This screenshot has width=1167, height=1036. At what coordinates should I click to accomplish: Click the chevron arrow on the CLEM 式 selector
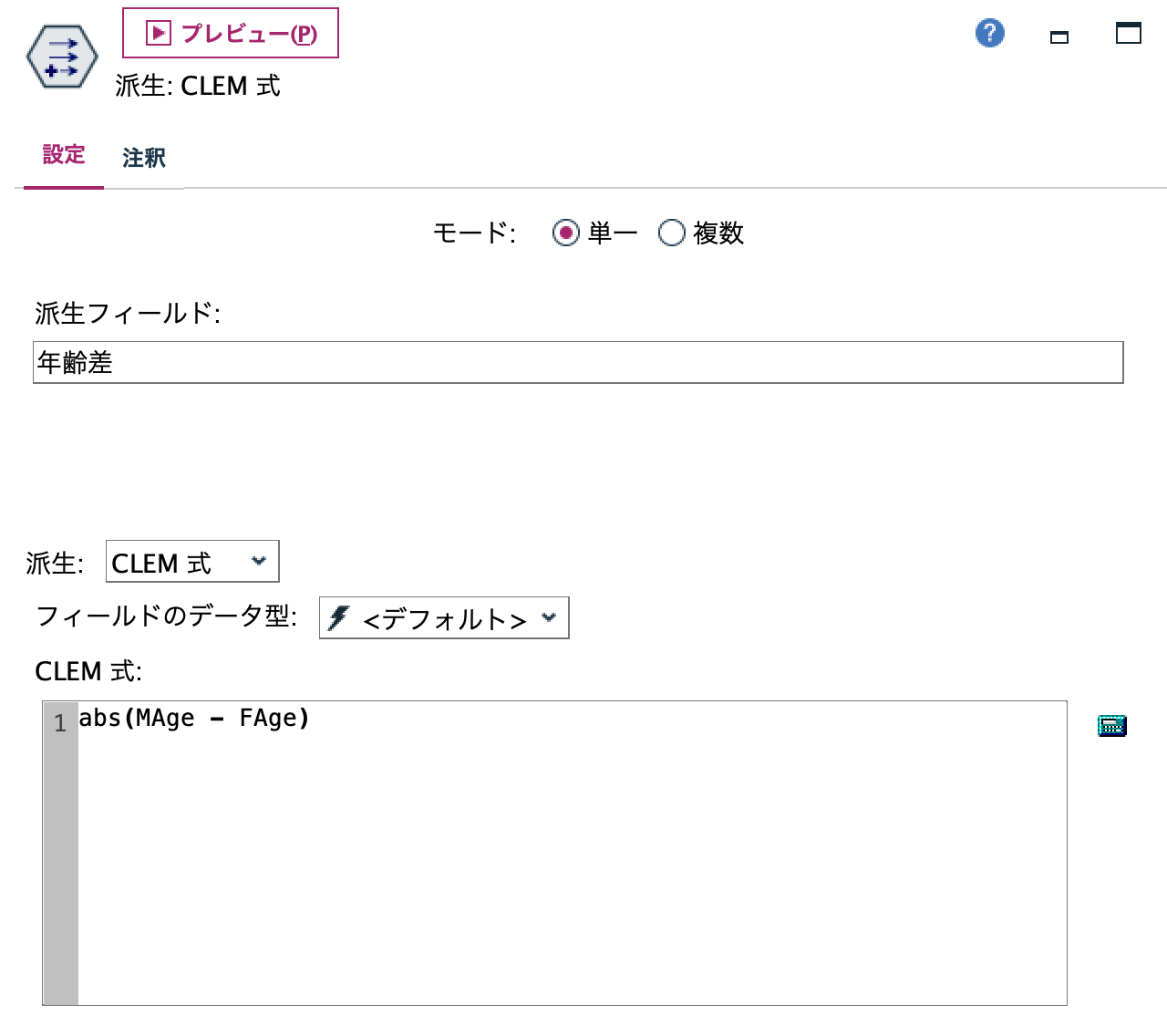[x=261, y=561]
